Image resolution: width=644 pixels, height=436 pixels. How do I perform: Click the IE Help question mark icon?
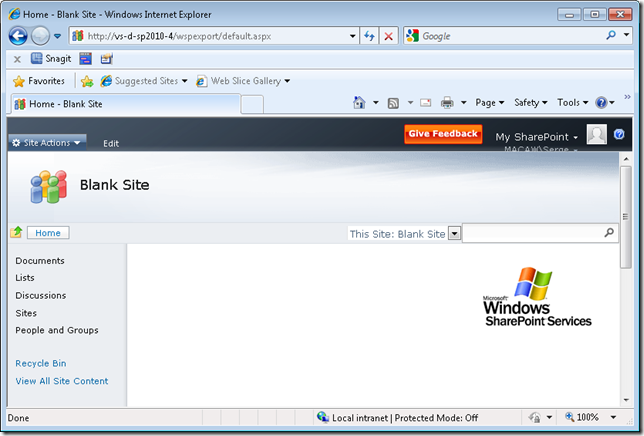click(601, 103)
